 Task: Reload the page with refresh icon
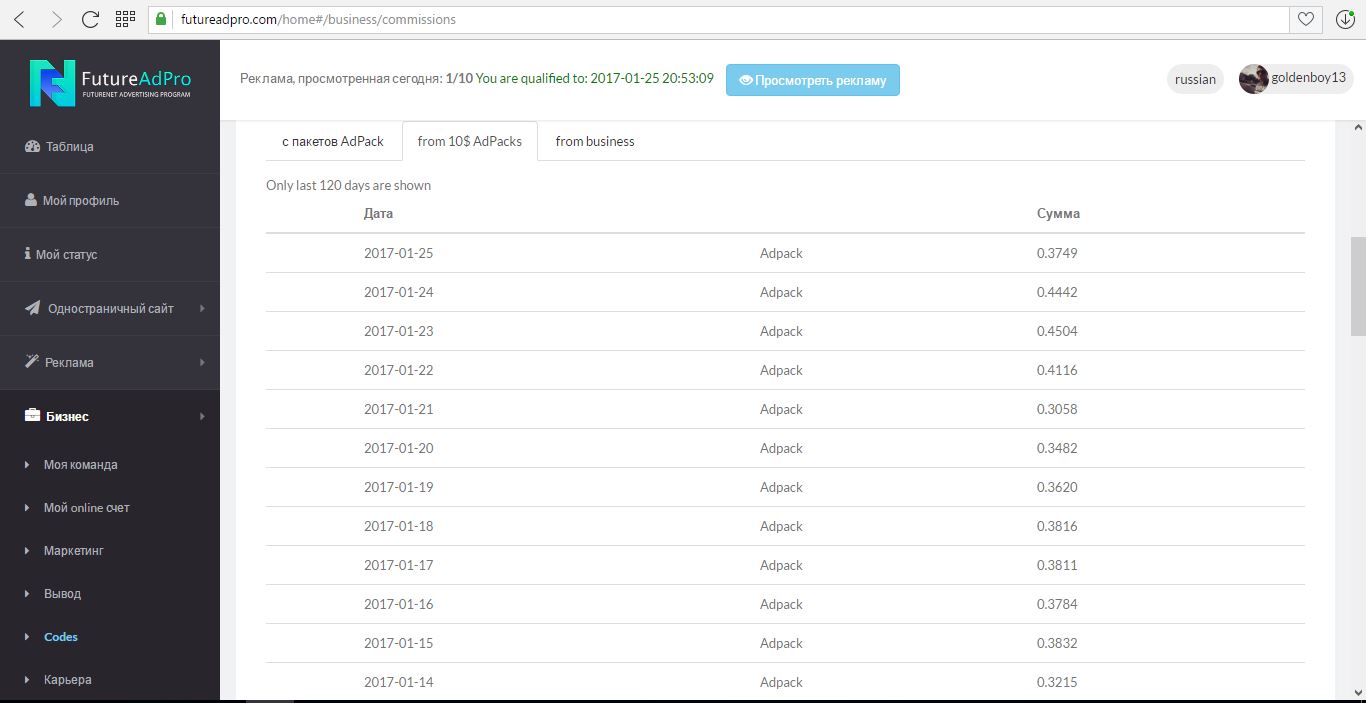click(x=90, y=19)
